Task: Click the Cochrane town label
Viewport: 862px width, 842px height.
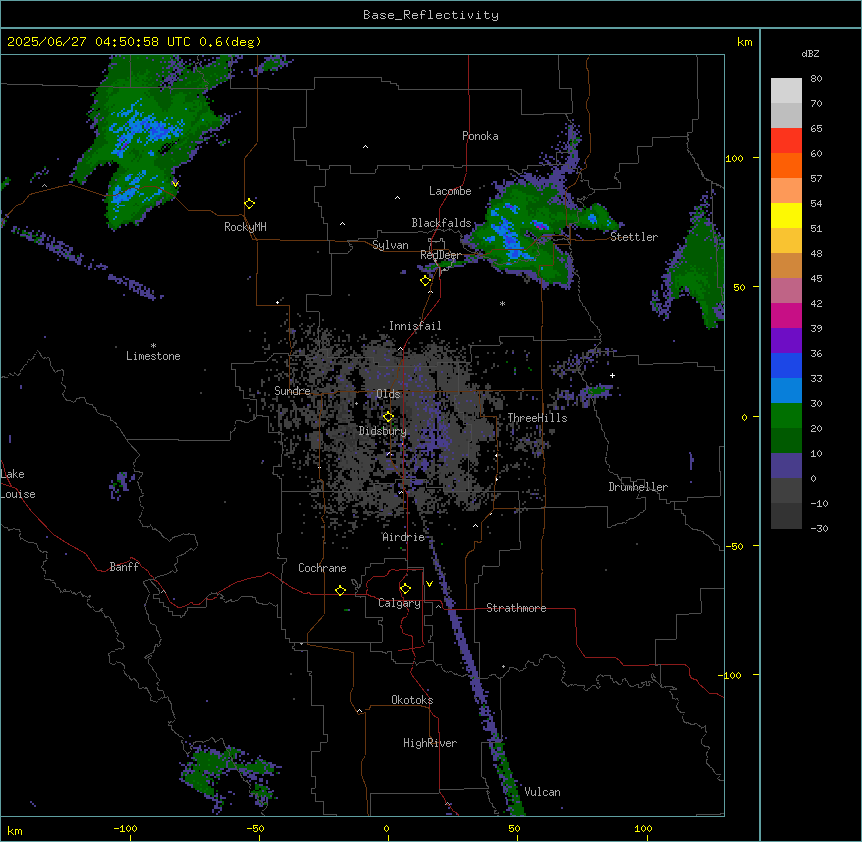Action: [322, 568]
